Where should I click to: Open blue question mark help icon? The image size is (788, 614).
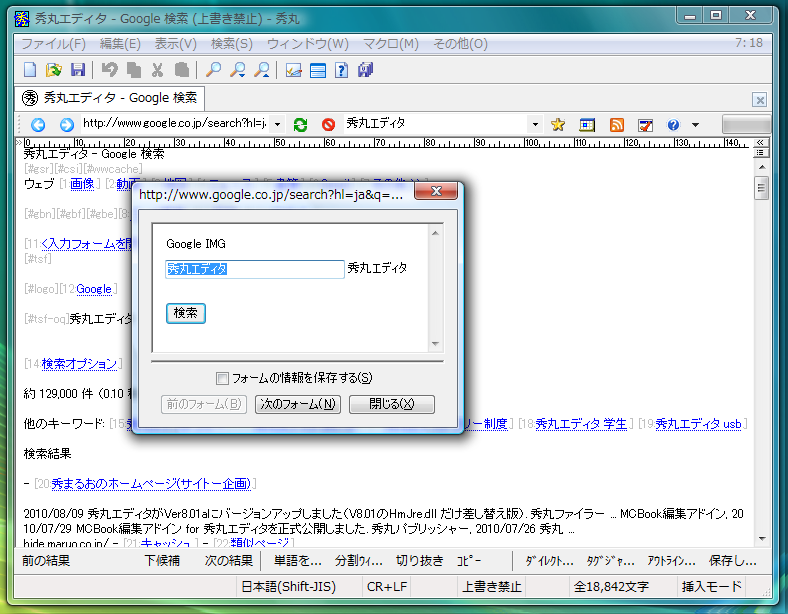coord(673,124)
